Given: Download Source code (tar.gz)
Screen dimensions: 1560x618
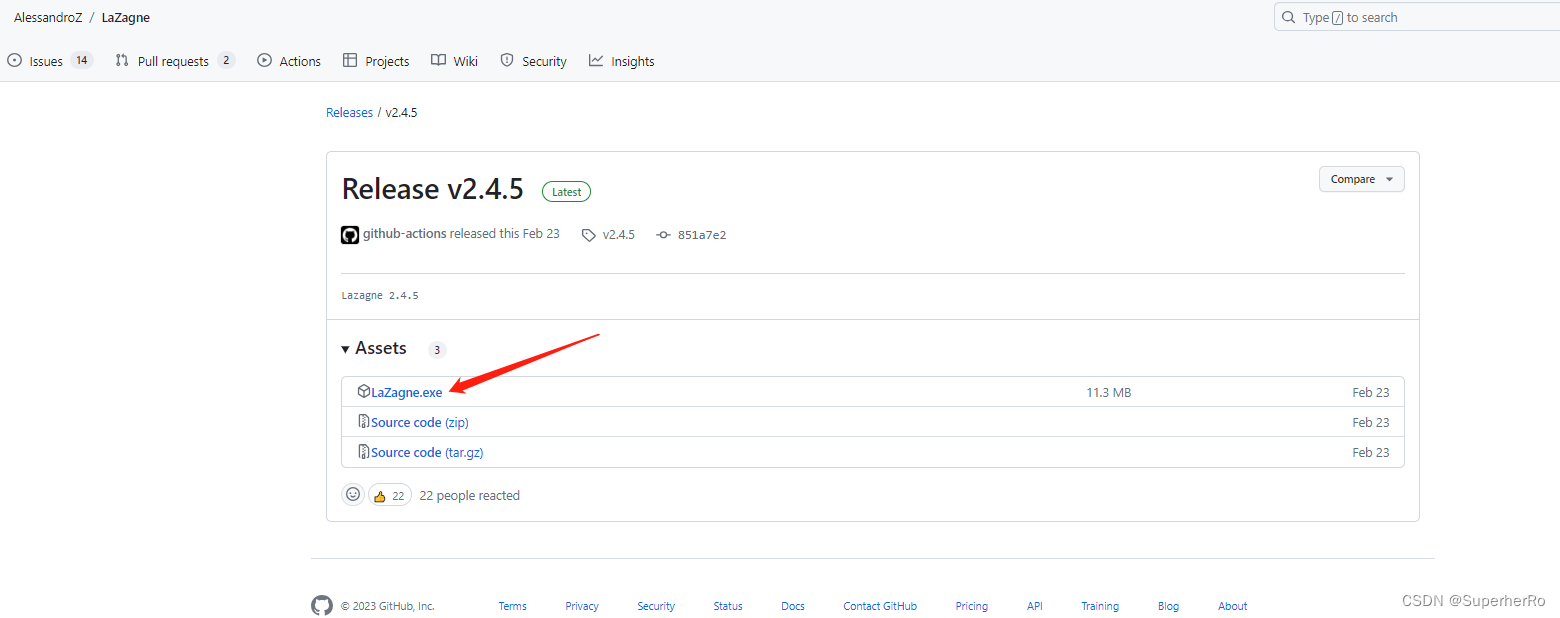Looking at the screenshot, I should pos(427,452).
